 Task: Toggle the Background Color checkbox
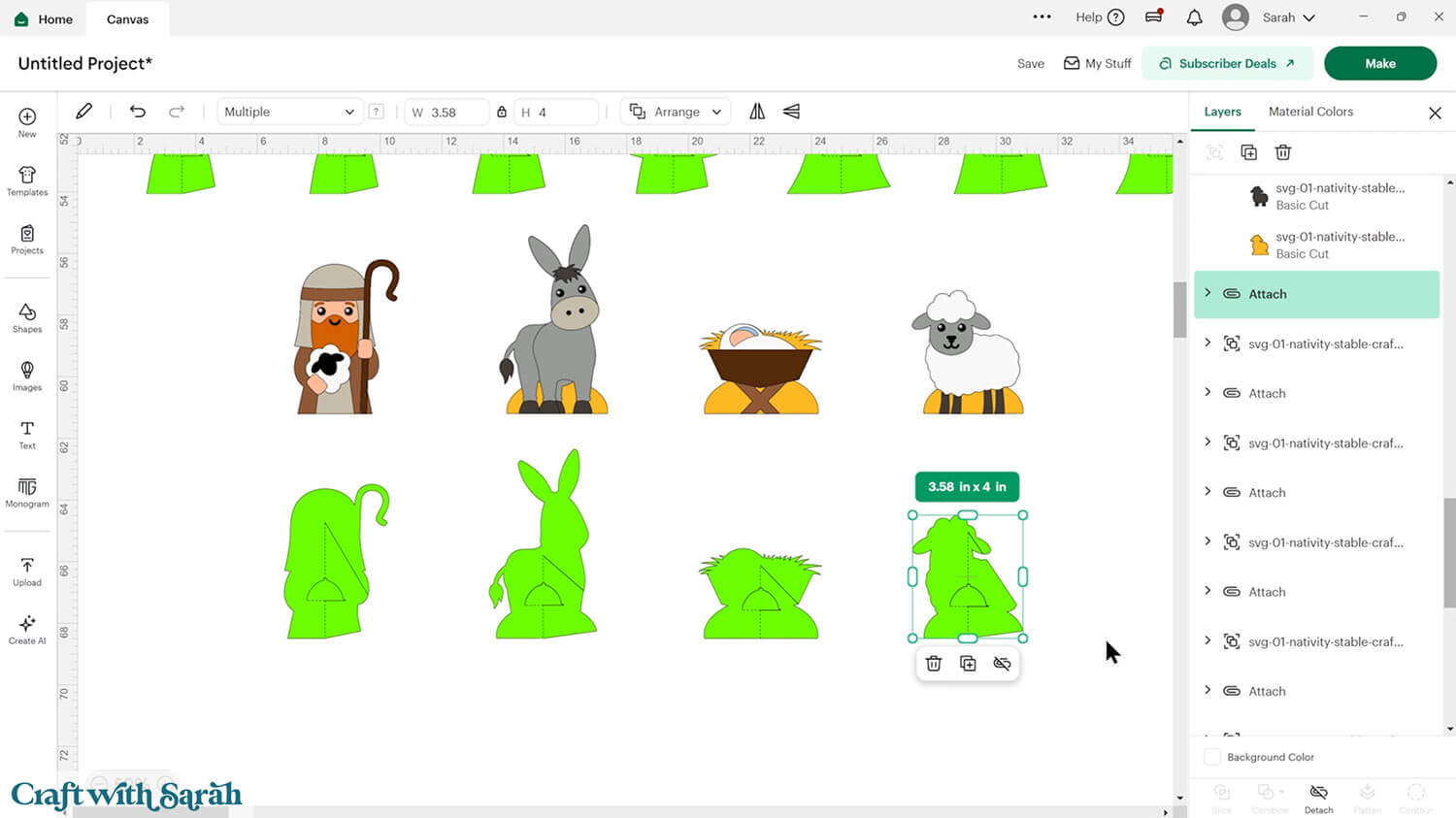pos(1211,757)
